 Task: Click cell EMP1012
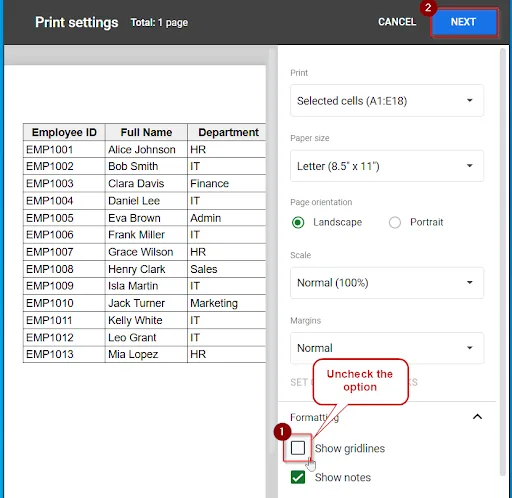point(64,337)
